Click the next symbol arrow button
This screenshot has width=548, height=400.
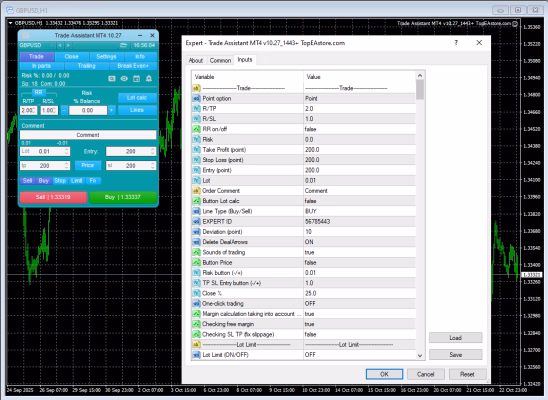click(68, 45)
